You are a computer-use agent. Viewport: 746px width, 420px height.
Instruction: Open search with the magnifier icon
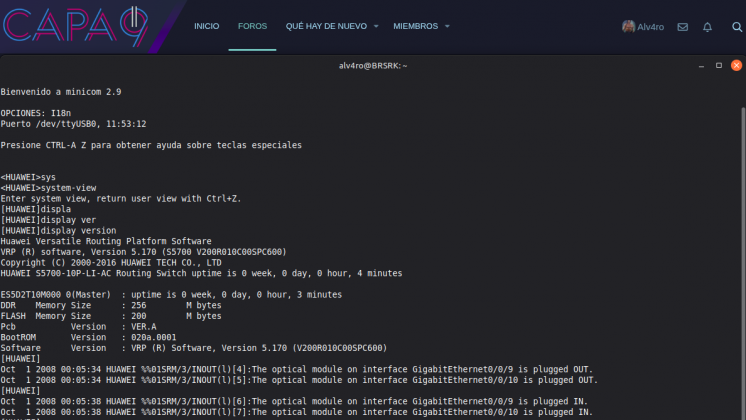pyautogui.click(x=736, y=27)
